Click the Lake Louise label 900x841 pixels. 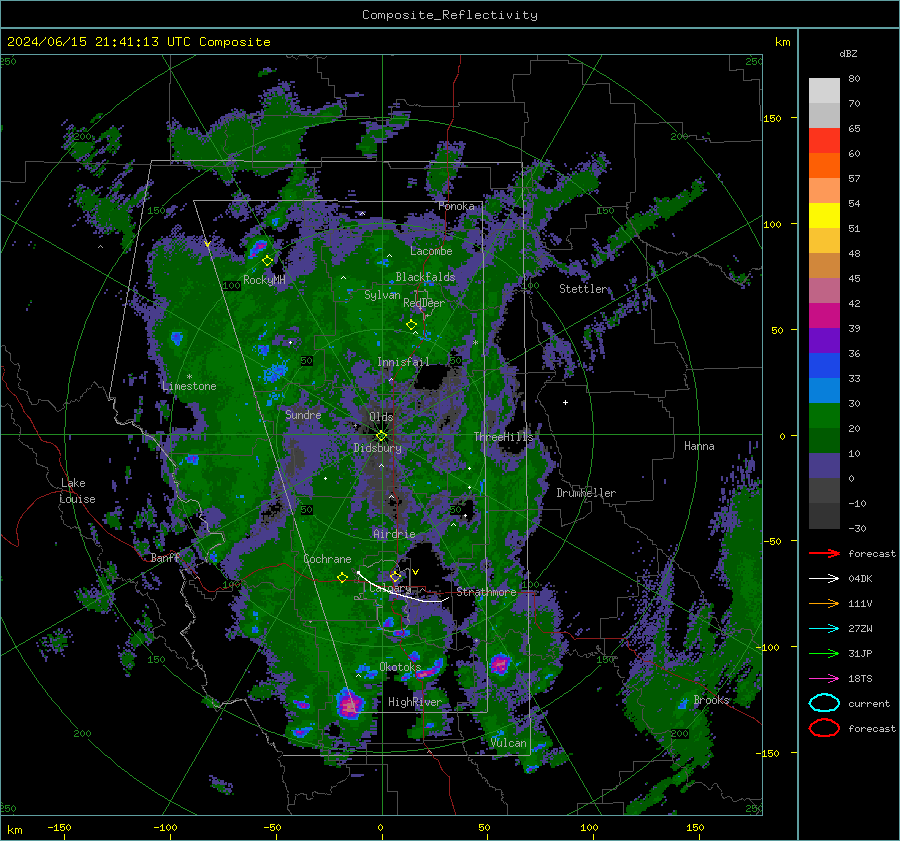(77, 491)
